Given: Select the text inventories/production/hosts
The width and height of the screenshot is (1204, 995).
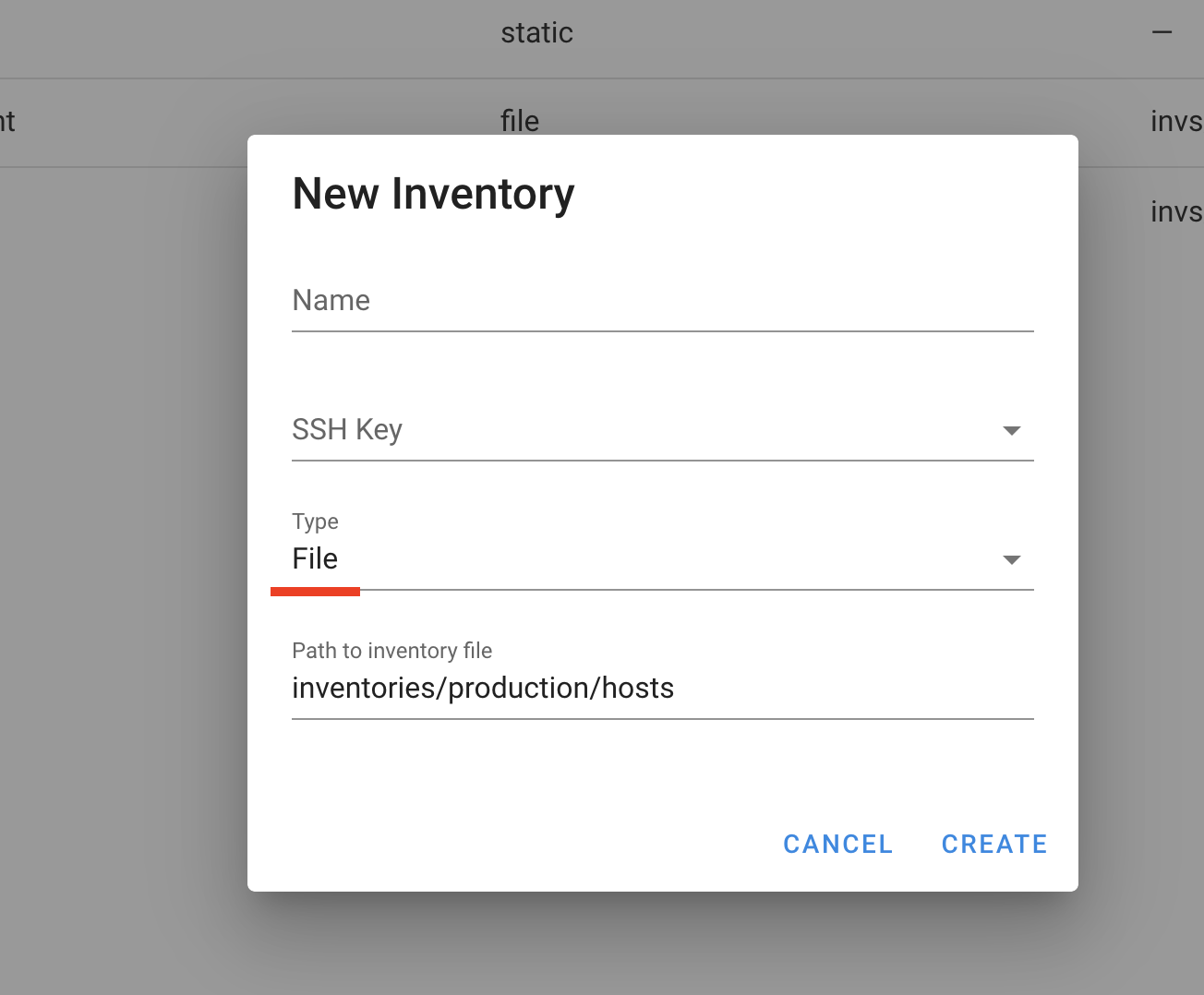Looking at the screenshot, I should [x=483, y=688].
